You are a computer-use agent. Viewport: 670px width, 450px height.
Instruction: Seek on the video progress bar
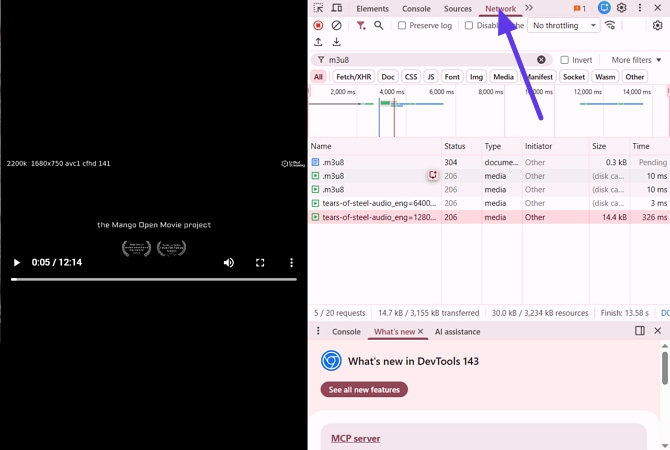[154, 279]
